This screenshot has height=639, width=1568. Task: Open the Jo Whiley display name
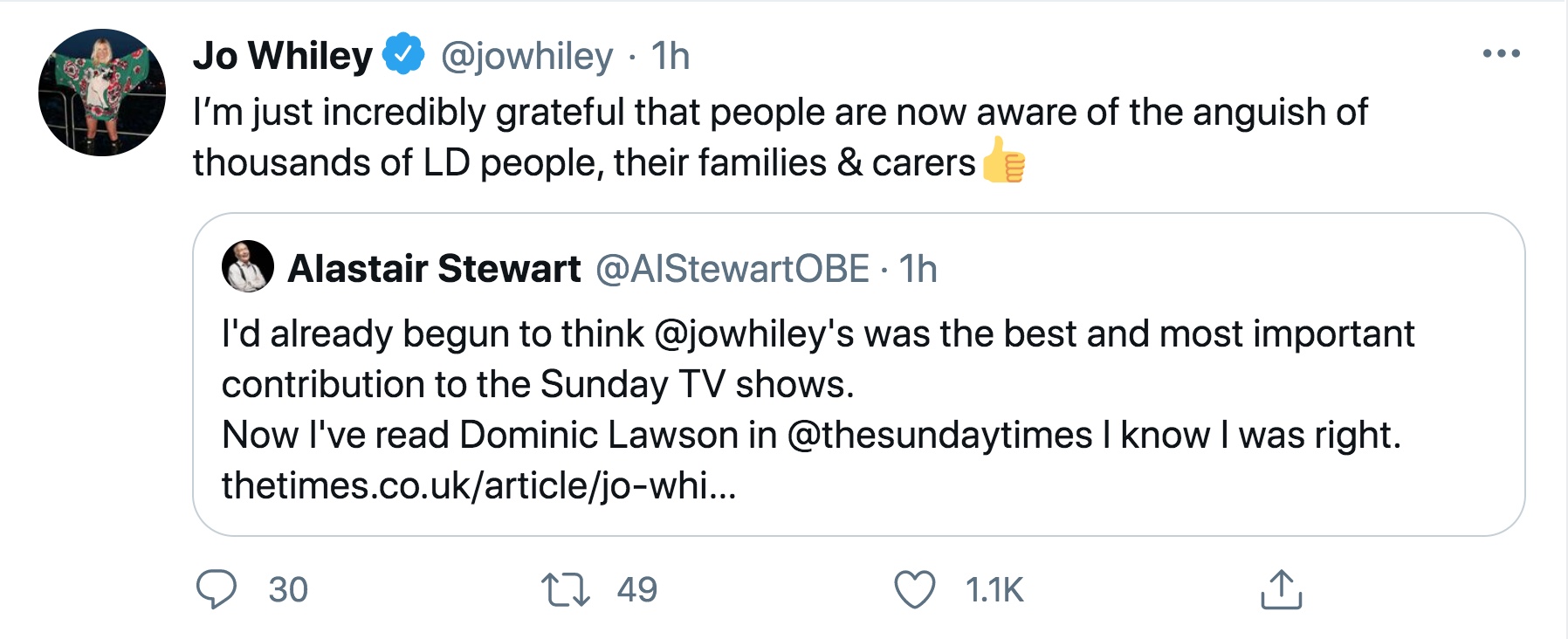point(283,56)
